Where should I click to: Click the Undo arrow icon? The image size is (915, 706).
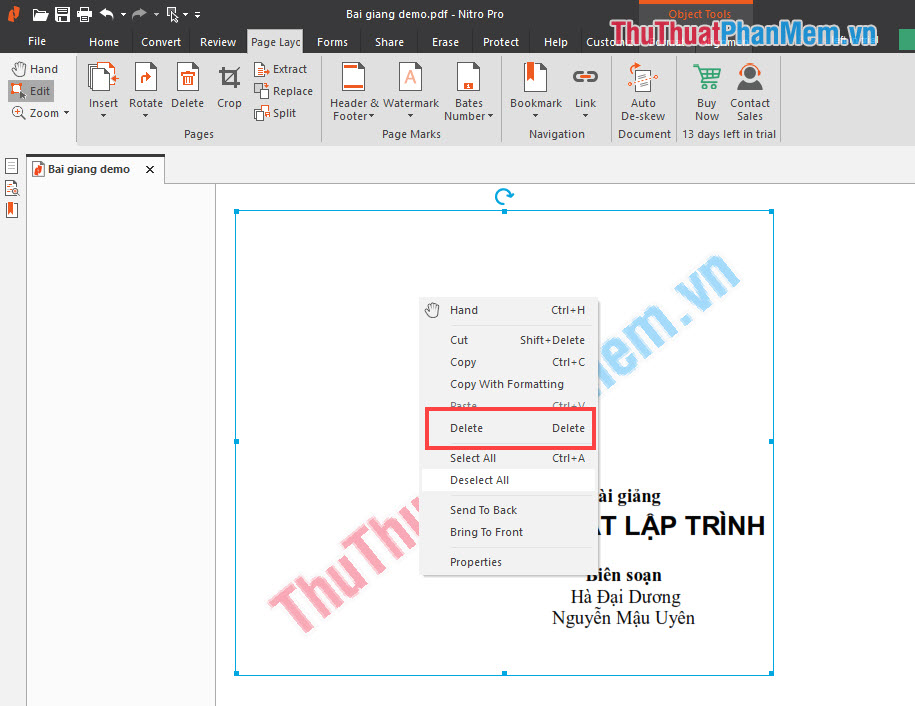coord(107,14)
